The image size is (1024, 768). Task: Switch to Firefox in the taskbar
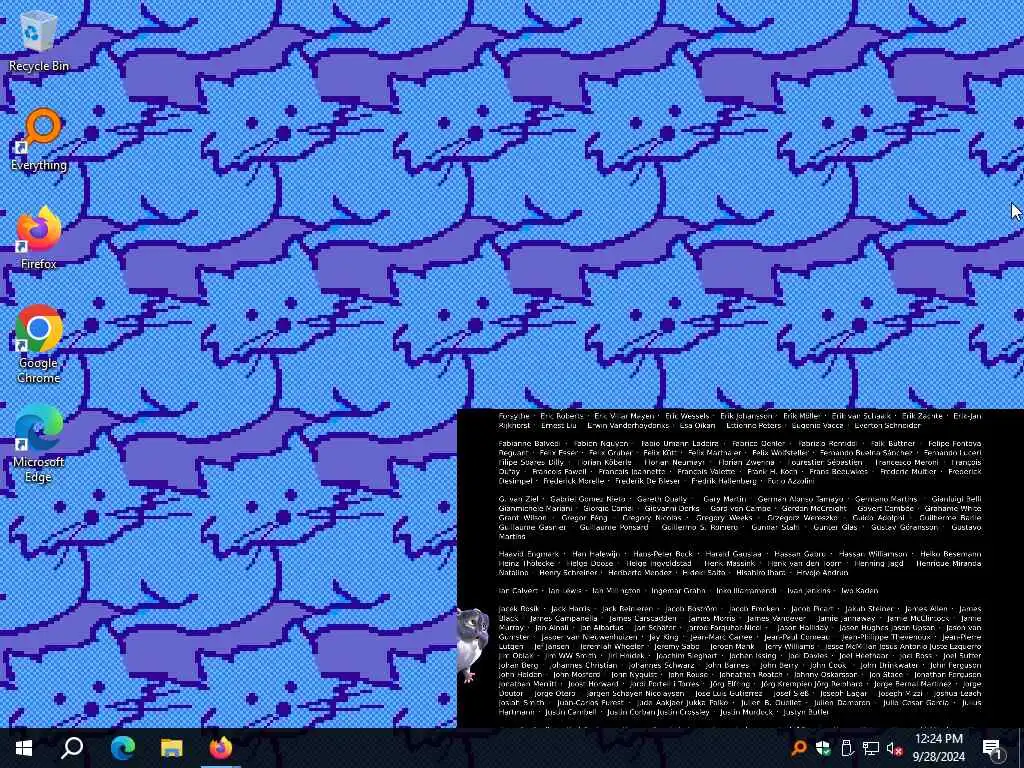221,748
